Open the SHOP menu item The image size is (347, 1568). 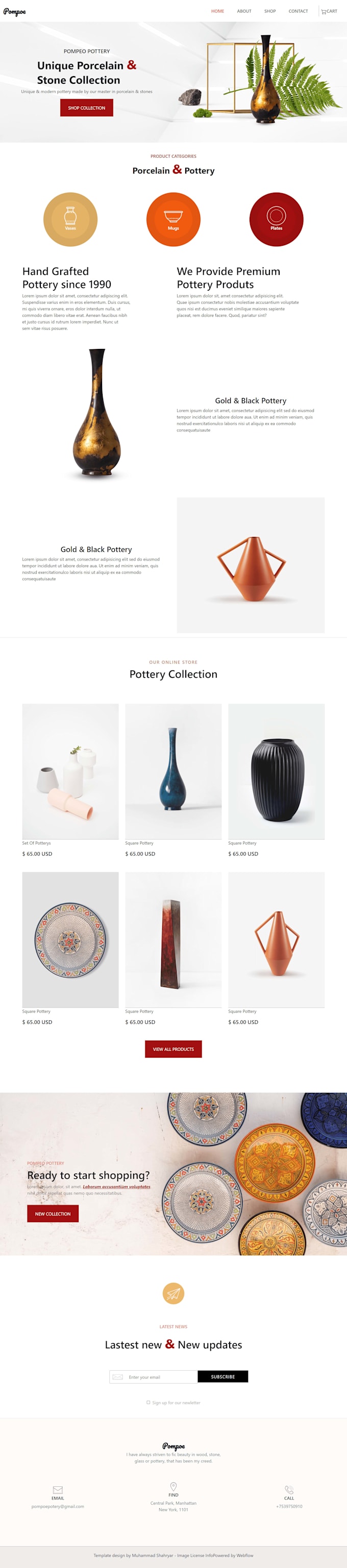coord(270,11)
